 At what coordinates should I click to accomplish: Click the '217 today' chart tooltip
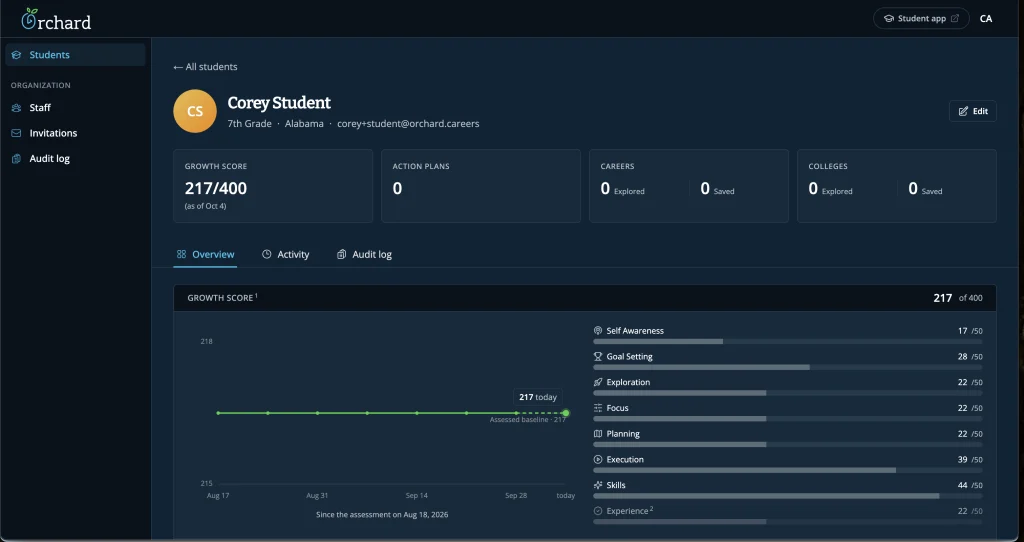click(x=537, y=397)
